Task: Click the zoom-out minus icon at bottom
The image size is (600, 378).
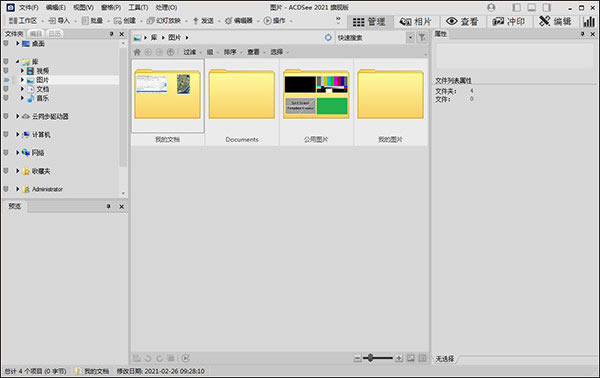Action: [357, 358]
